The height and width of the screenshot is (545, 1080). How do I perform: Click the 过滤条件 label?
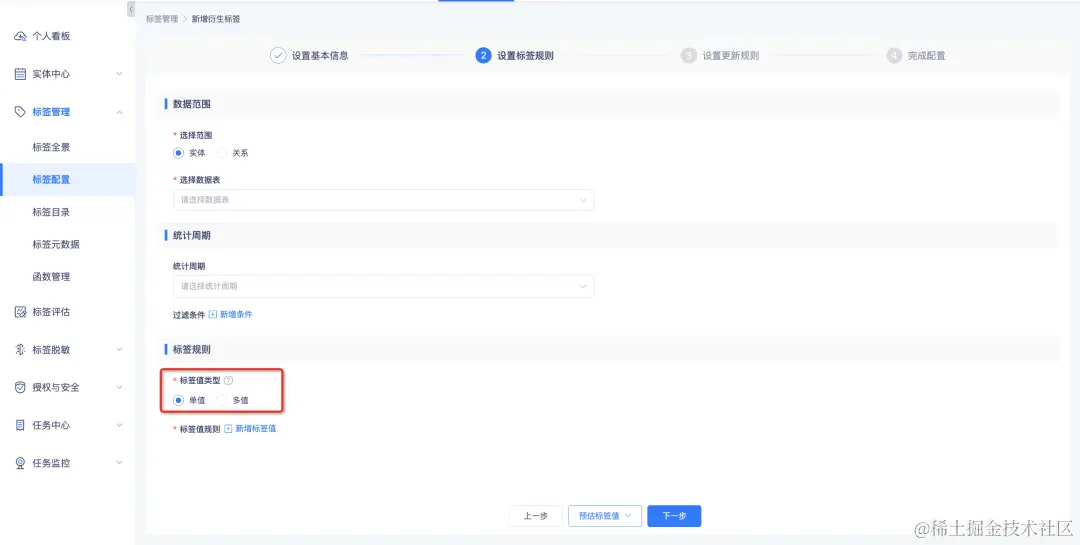189,314
